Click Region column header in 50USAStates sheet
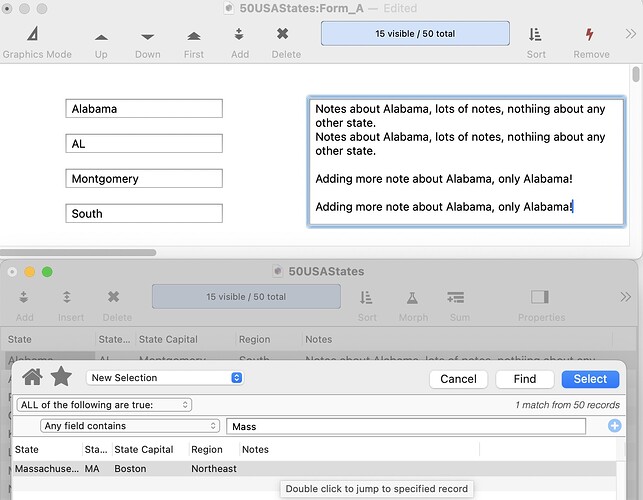Image resolution: width=643 pixels, height=500 pixels. coord(255,339)
